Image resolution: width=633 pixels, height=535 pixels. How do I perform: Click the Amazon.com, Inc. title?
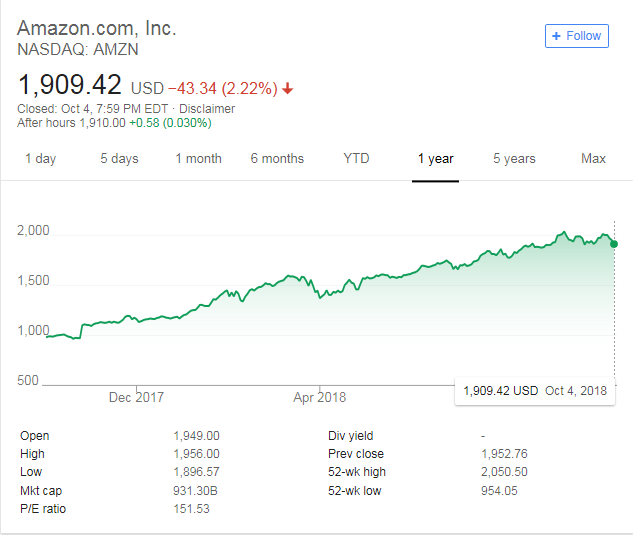click(97, 28)
